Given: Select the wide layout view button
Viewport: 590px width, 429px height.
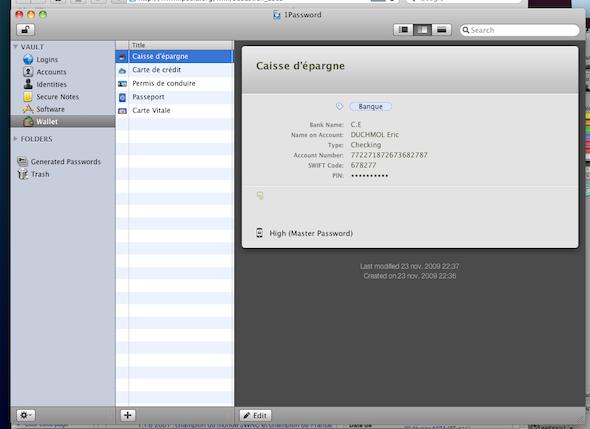Looking at the screenshot, I should click(442, 30).
